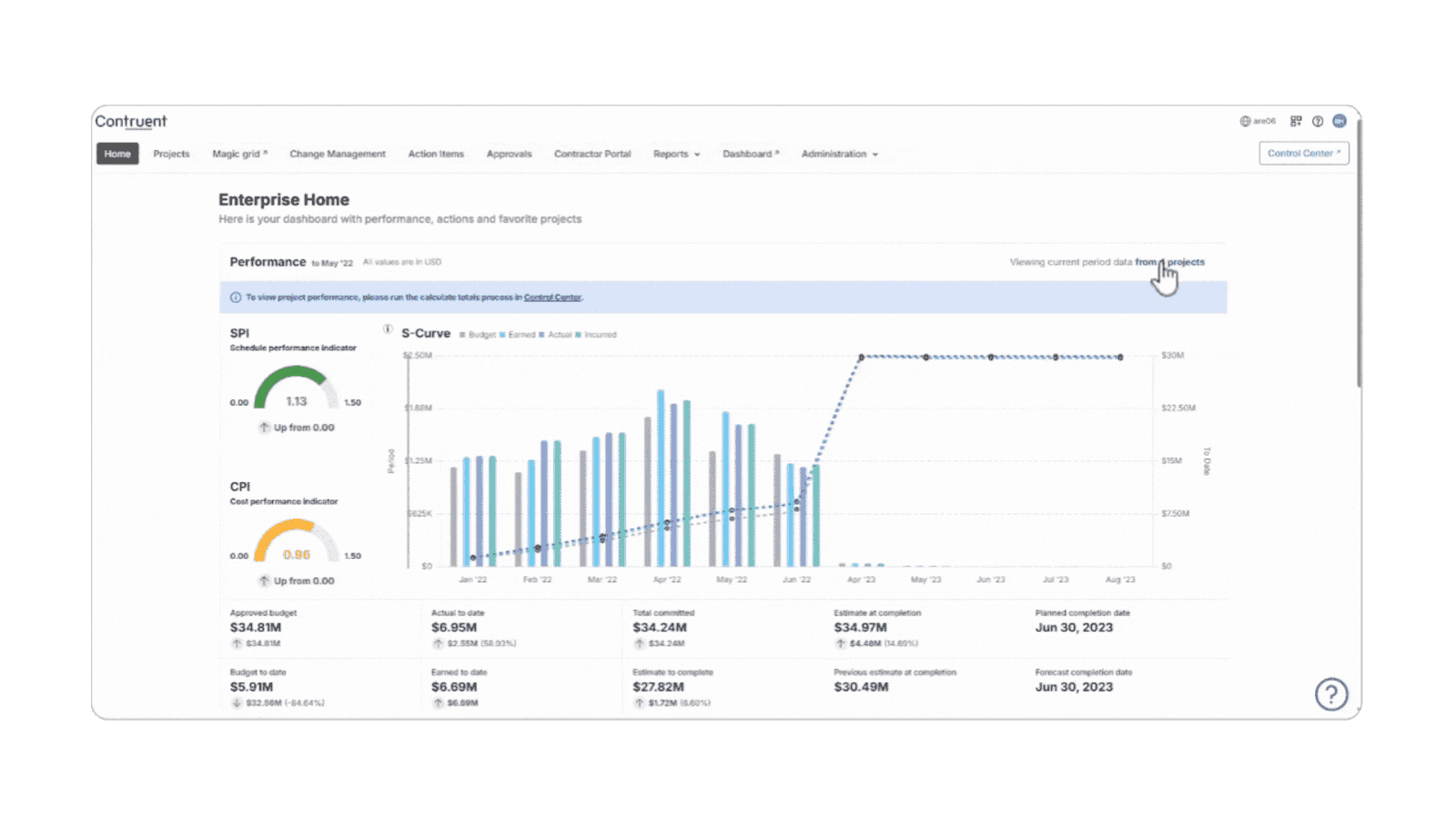Click the user avatar in the top-right corner

pyautogui.click(x=1339, y=120)
